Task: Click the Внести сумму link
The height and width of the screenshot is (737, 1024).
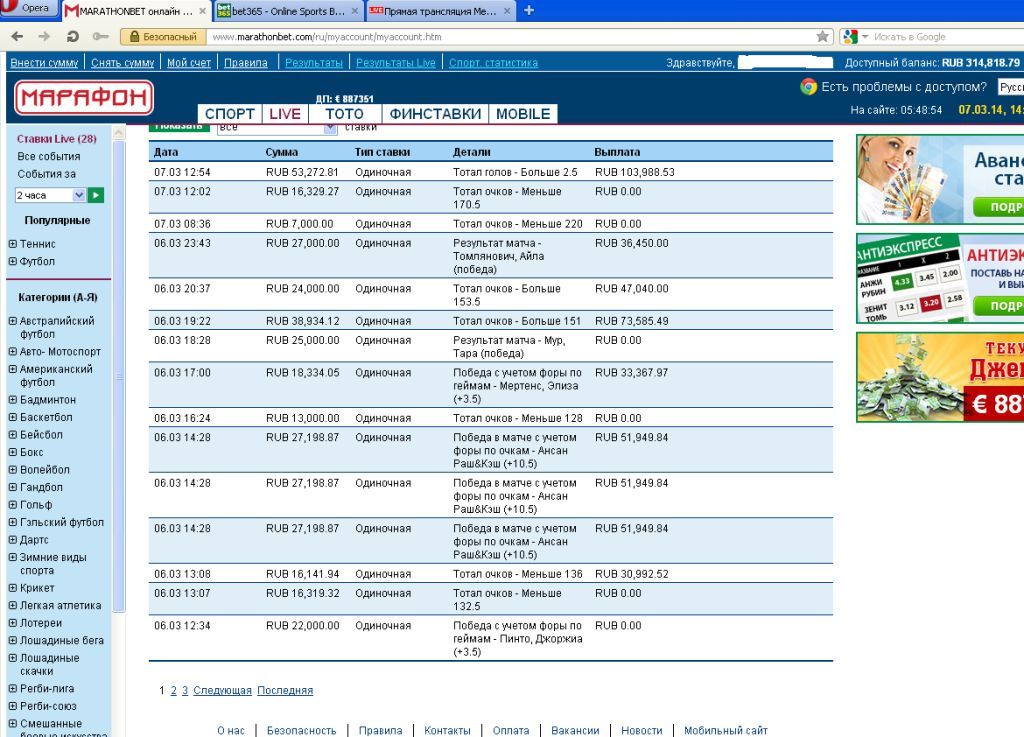Action: 44,63
